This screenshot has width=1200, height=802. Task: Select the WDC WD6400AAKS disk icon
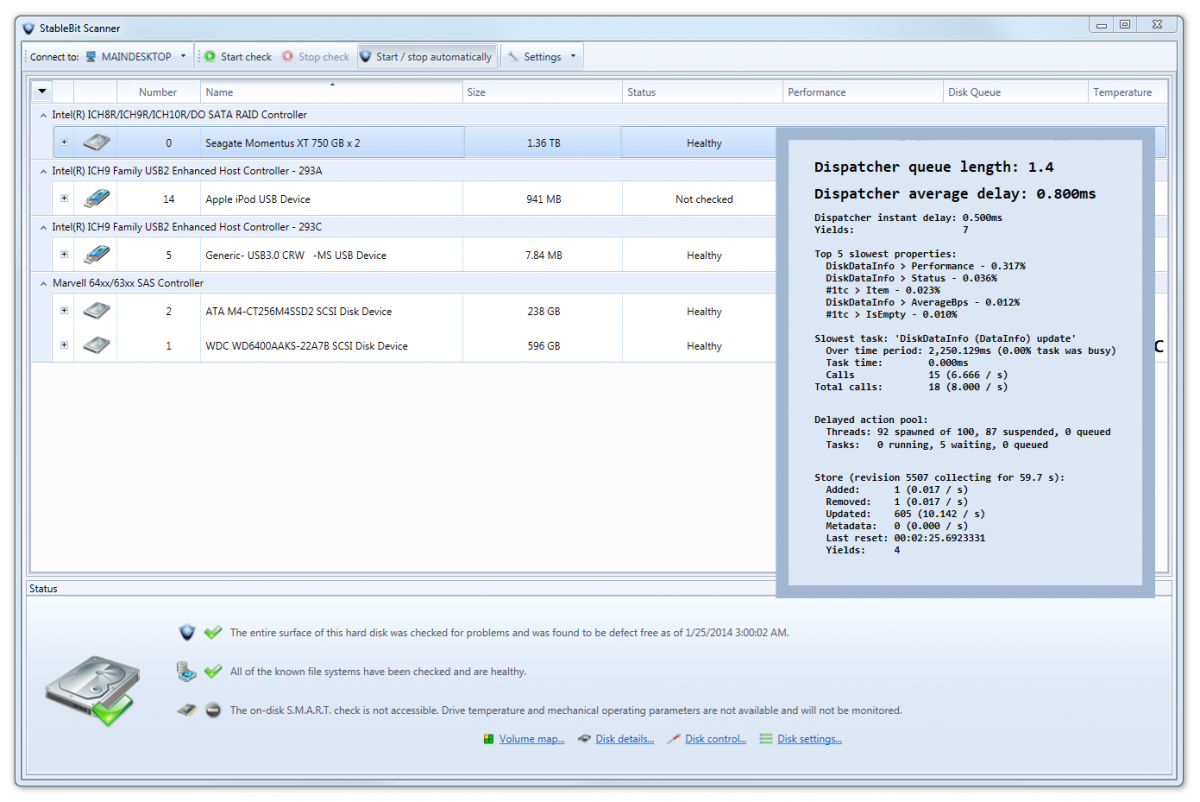97,346
